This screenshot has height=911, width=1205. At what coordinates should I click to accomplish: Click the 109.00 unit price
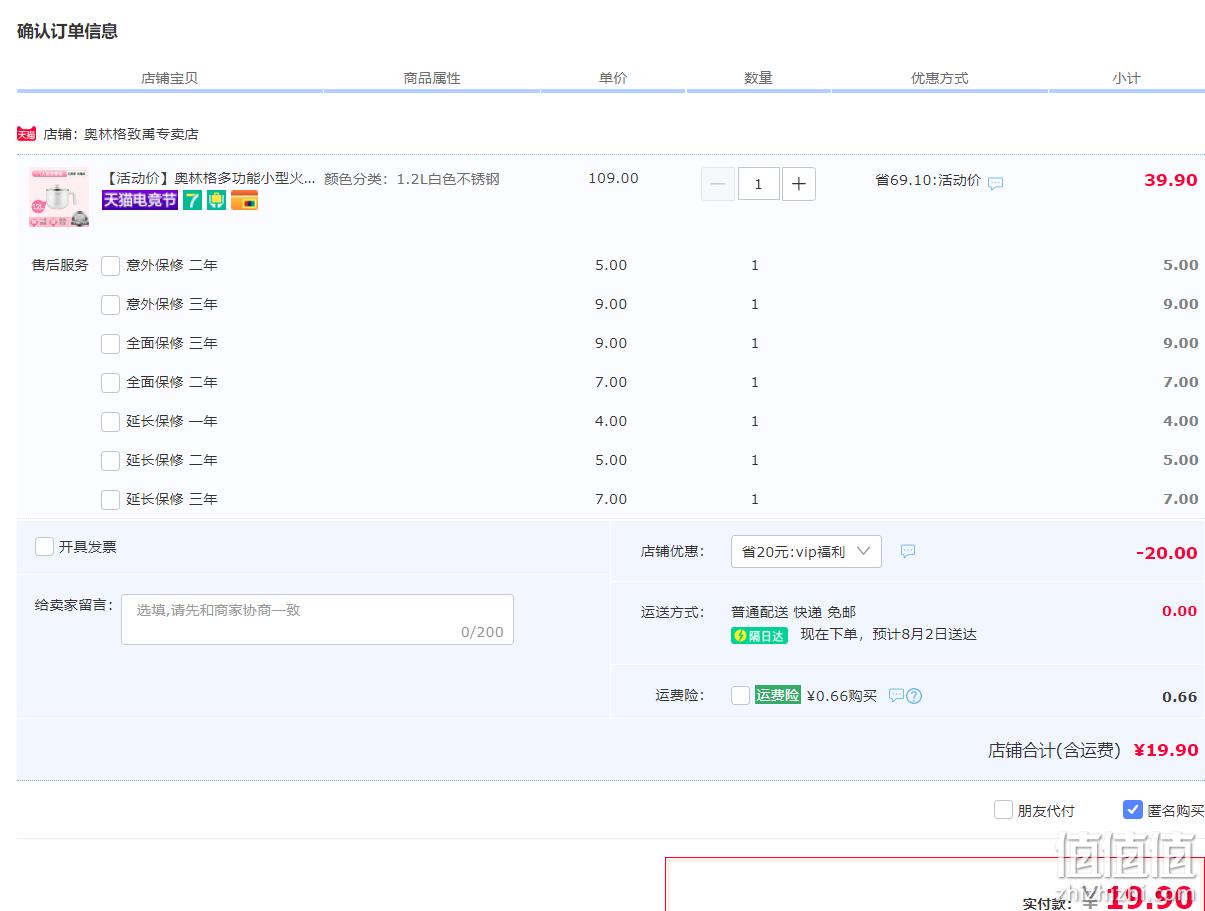click(x=613, y=178)
